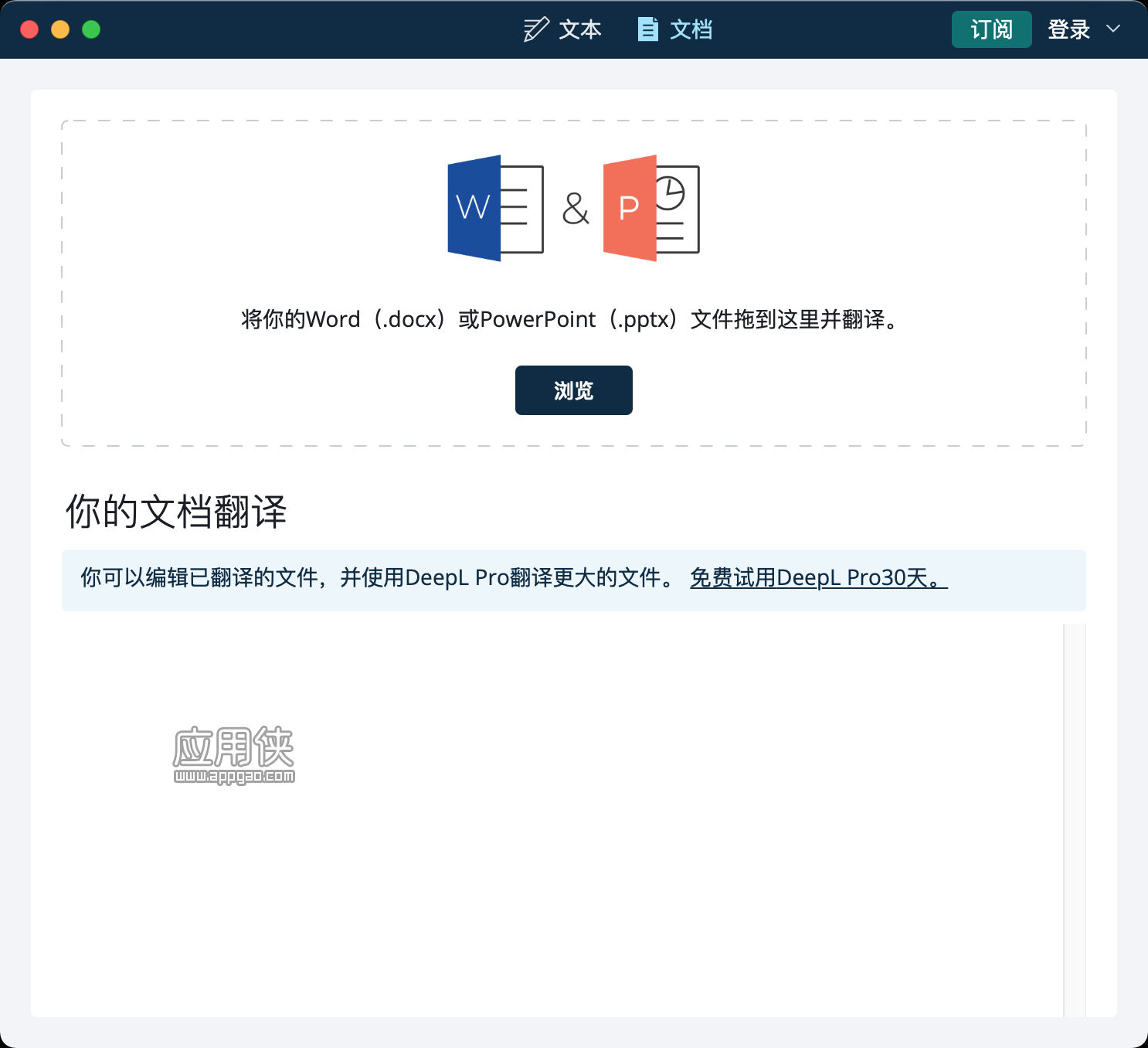
Task: Click the 订阅 subscribe button
Action: pyautogui.click(x=991, y=29)
